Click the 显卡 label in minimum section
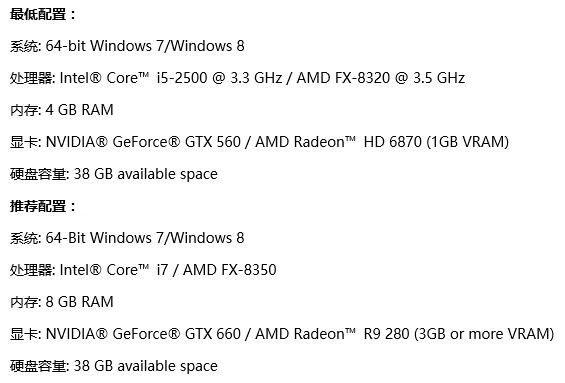This screenshot has height=383, width=565. point(25,142)
